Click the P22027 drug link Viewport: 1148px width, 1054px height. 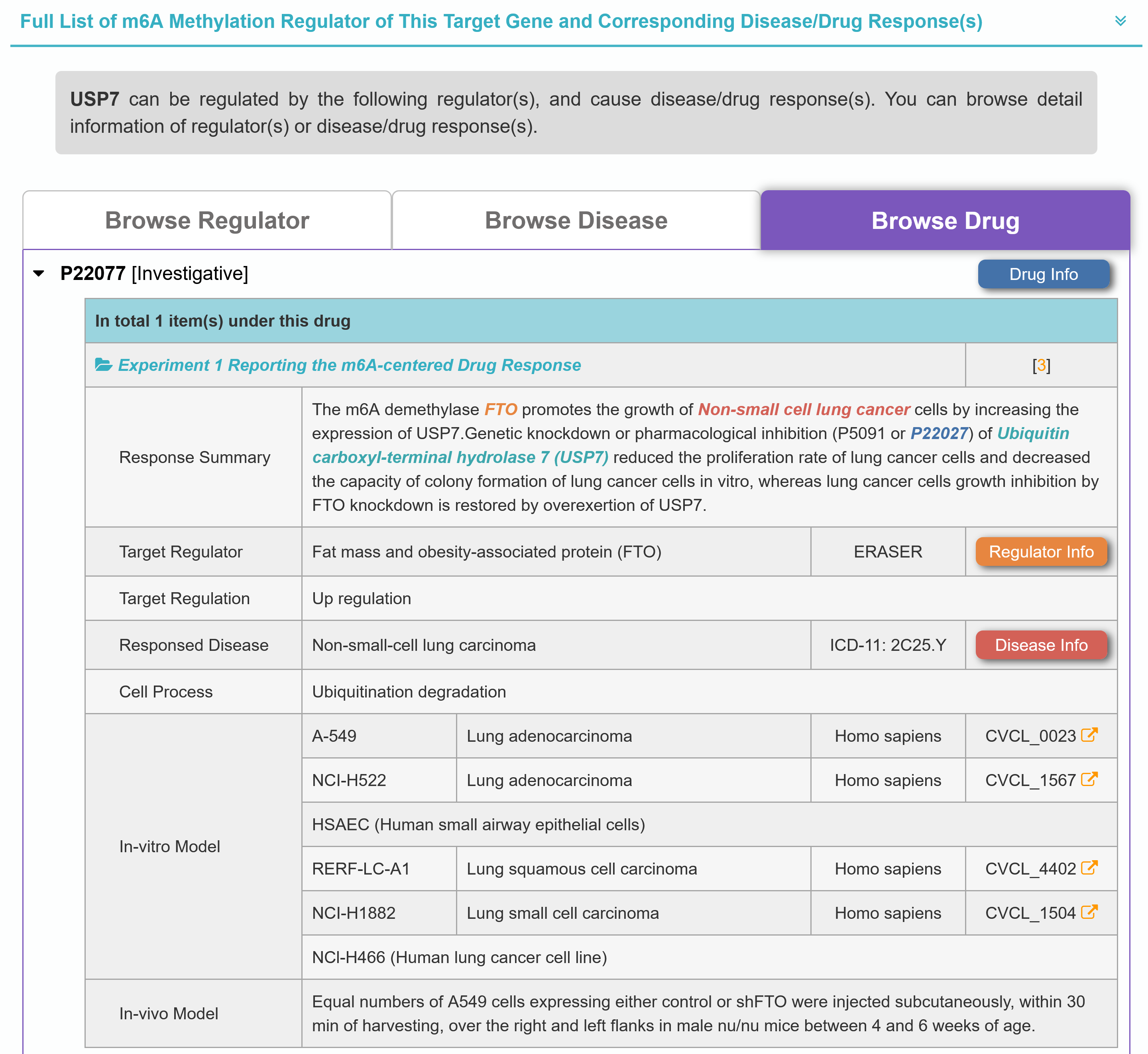click(939, 433)
